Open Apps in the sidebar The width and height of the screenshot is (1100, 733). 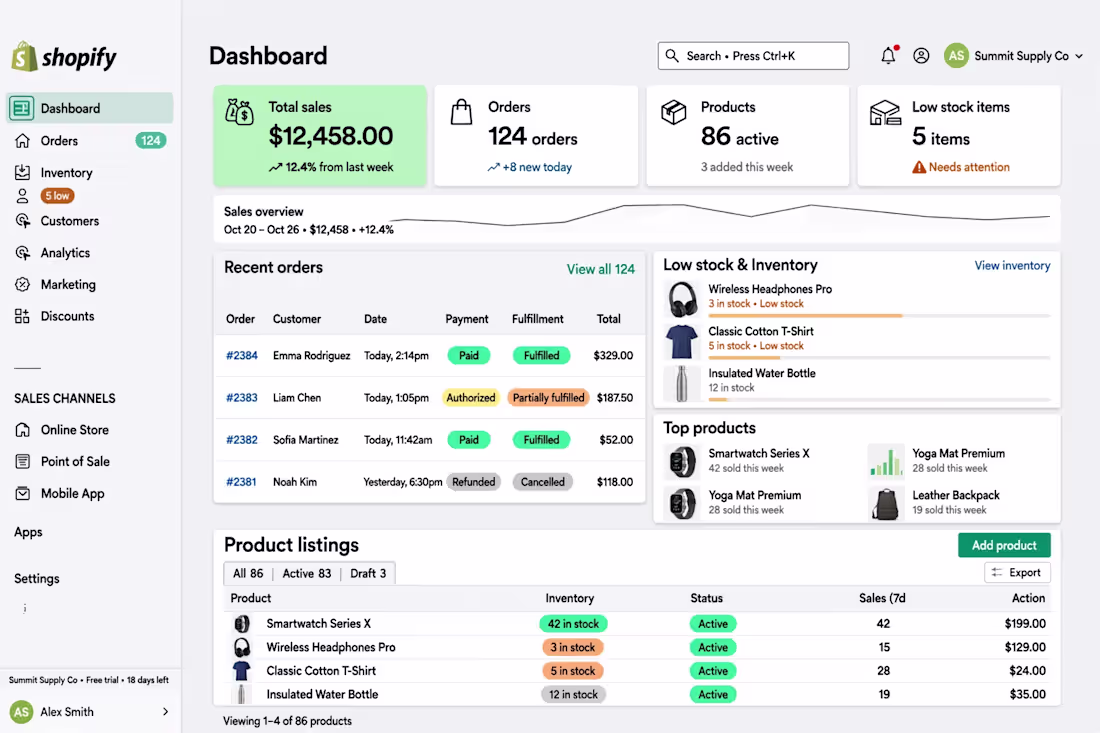[x=28, y=532]
